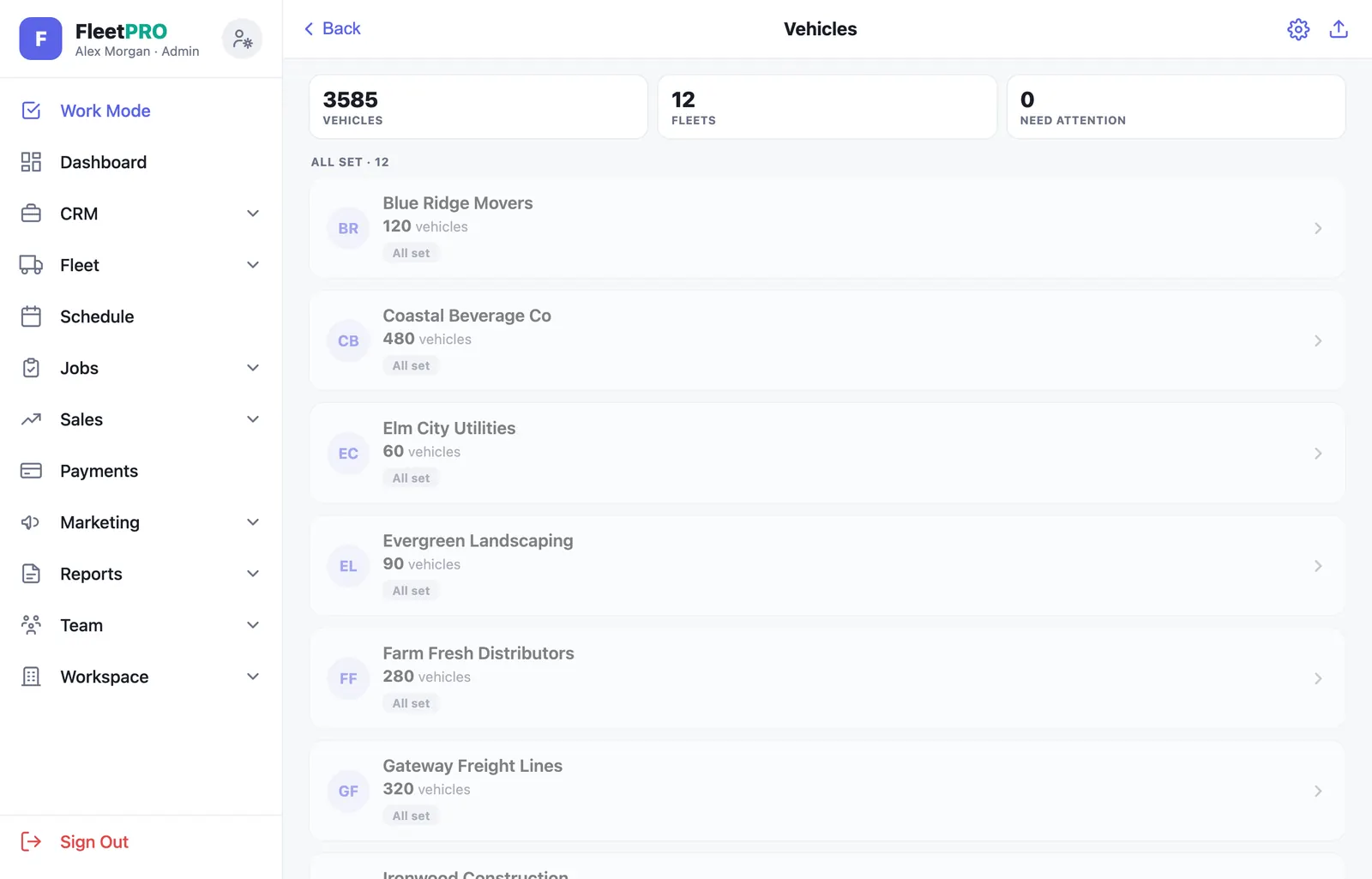Click the Work Mode checkbox icon
This screenshot has width=1372, height=879.
click(31, 111)
